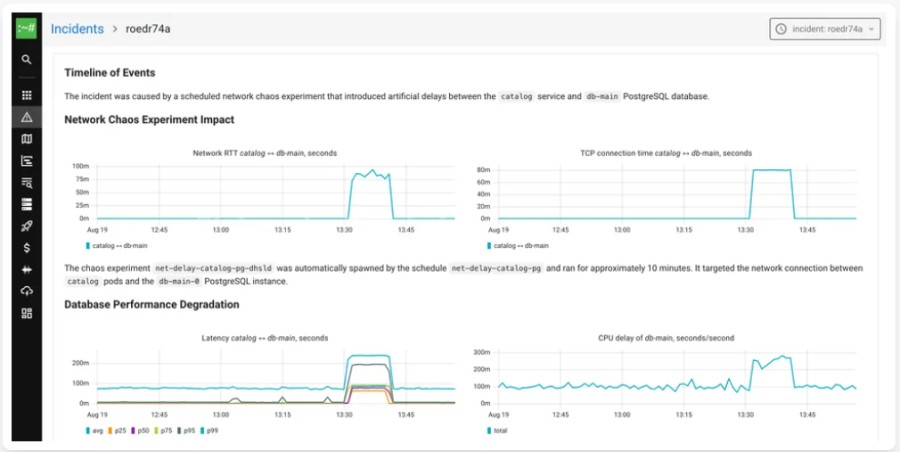Click the Latency catalog ↔ db-main chart title
The image size is (900, 452).
265,338
